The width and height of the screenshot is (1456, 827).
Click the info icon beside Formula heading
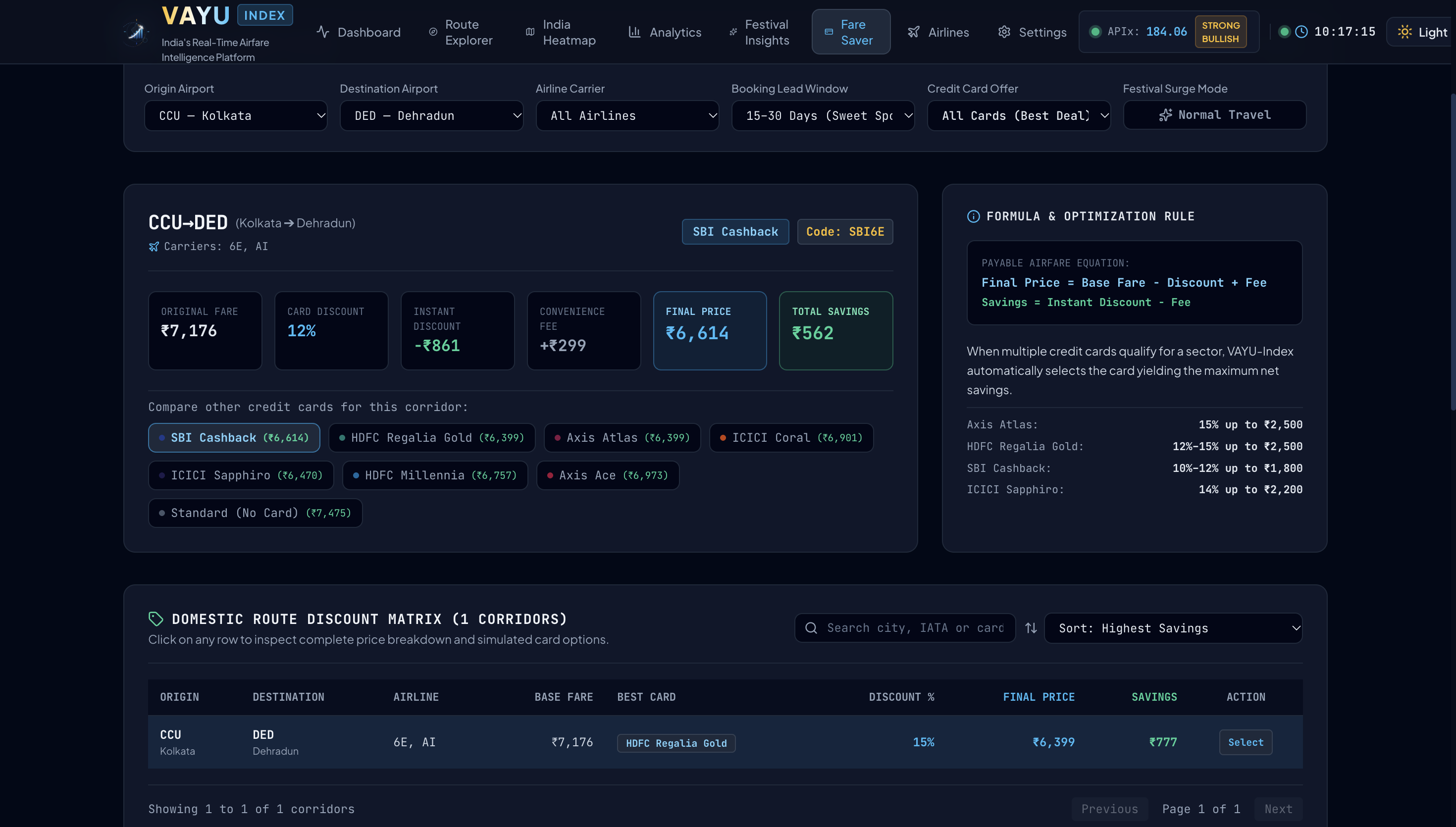pyautogui.click(x=973, y=216)
